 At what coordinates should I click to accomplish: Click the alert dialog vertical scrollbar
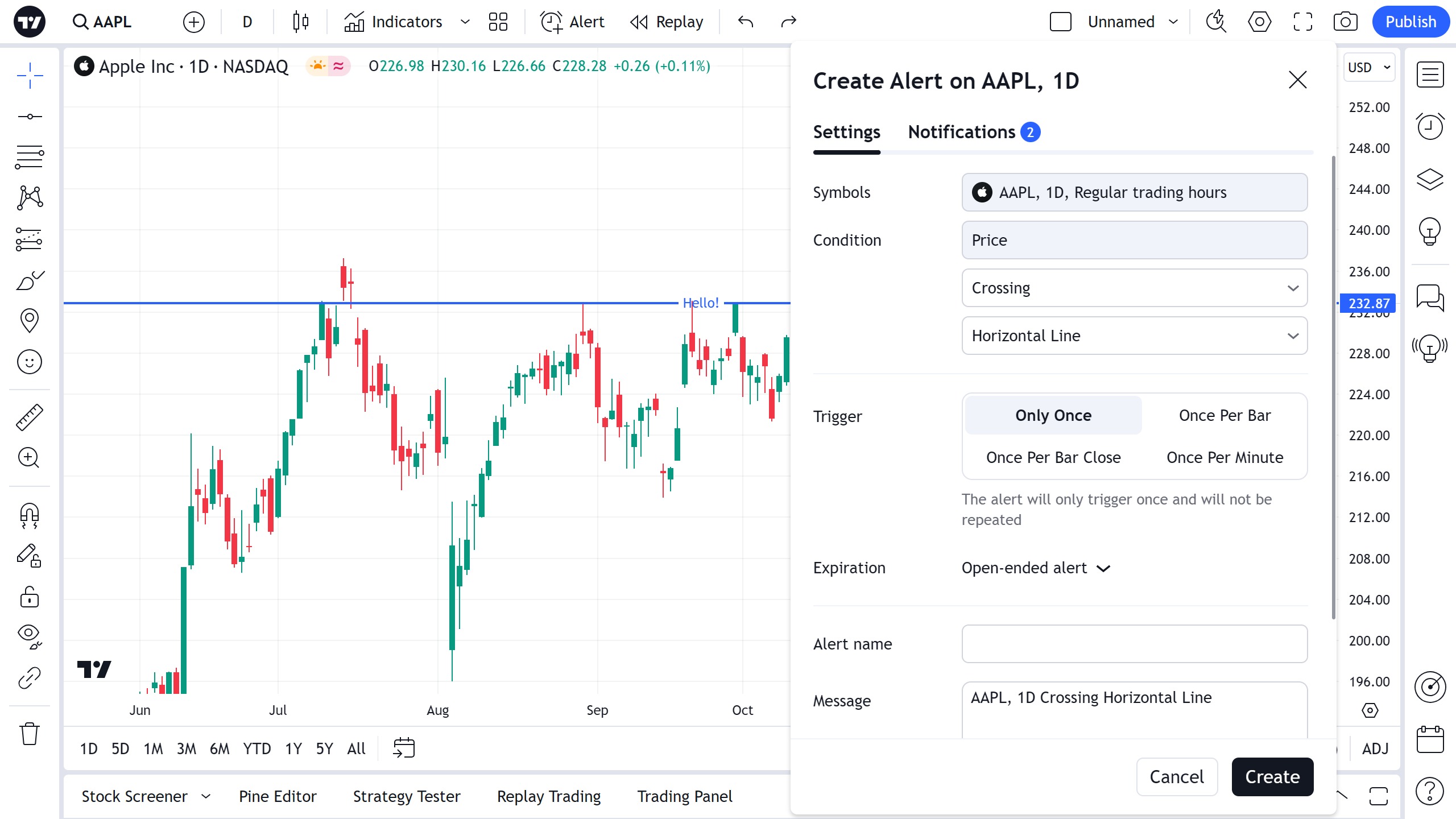1333,387
